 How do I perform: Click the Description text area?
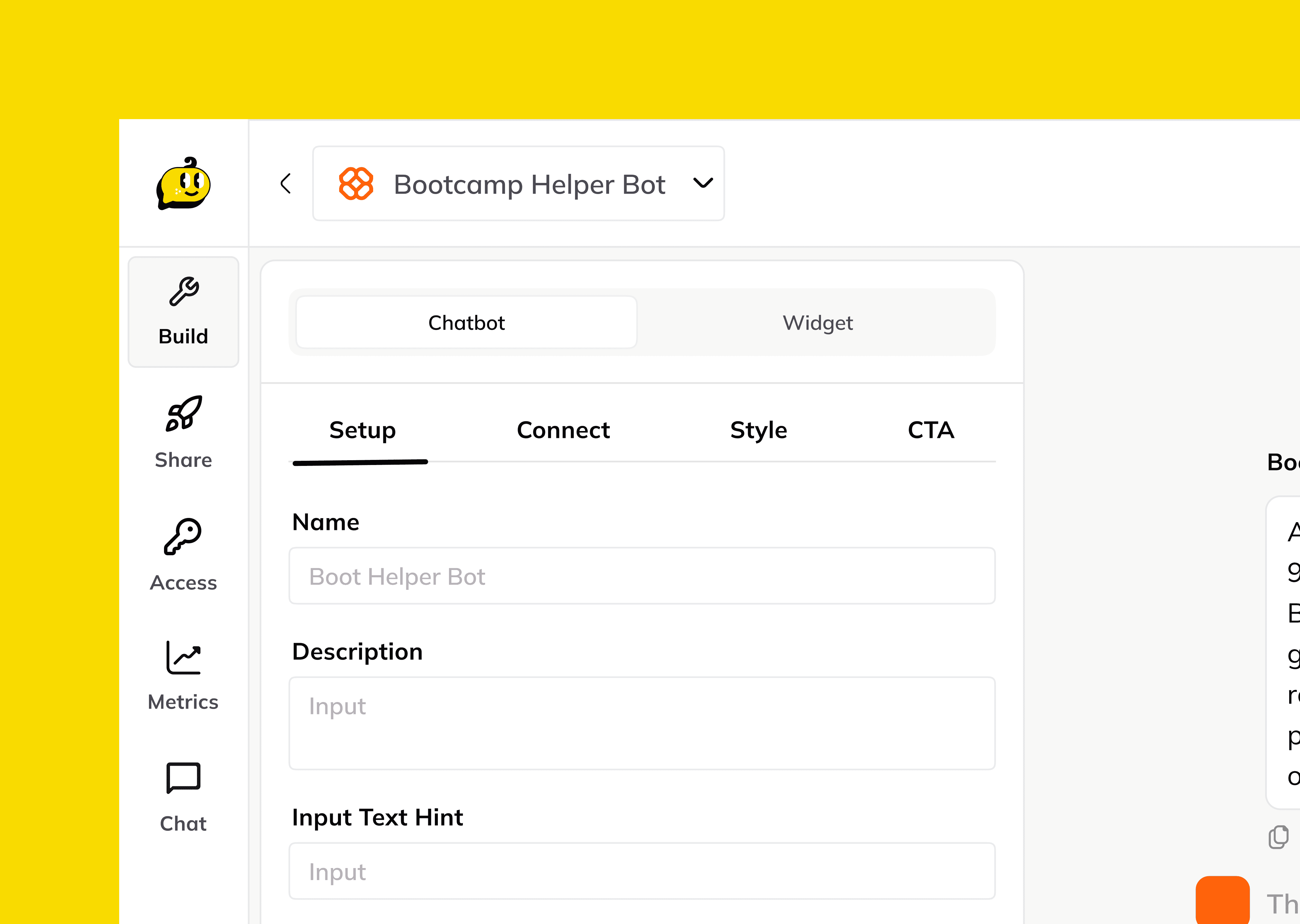coord(642,722)
